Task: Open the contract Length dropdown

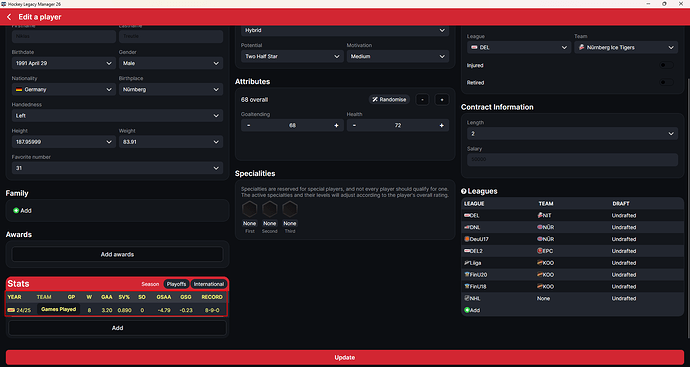Action: 572,133
